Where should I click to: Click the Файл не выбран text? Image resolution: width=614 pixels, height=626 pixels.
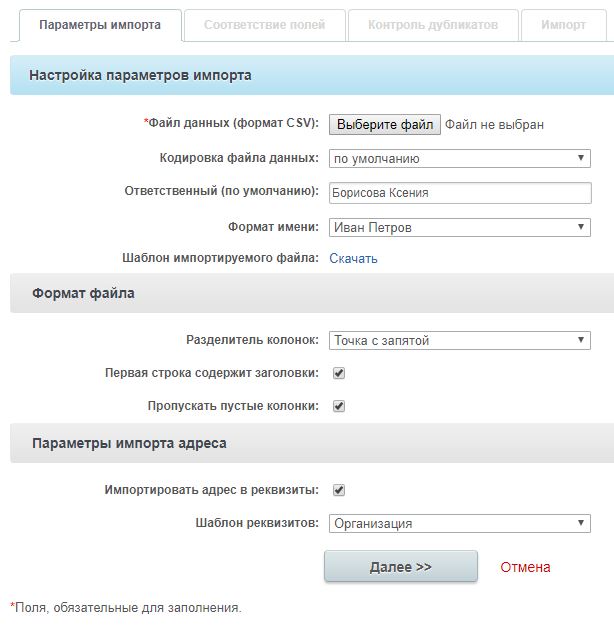(x=494, y=125)
